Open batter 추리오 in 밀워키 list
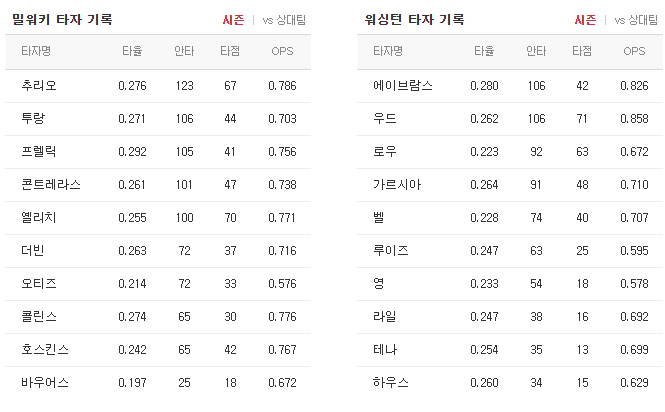The image size is (665, 412). pyautogui.click(x=39, y=86)
